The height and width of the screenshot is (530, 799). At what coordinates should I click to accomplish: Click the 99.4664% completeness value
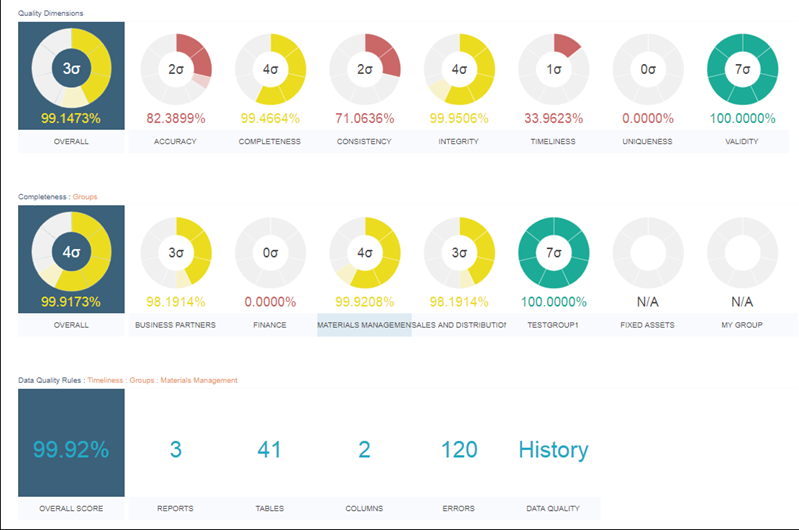(x=270, y=119)
